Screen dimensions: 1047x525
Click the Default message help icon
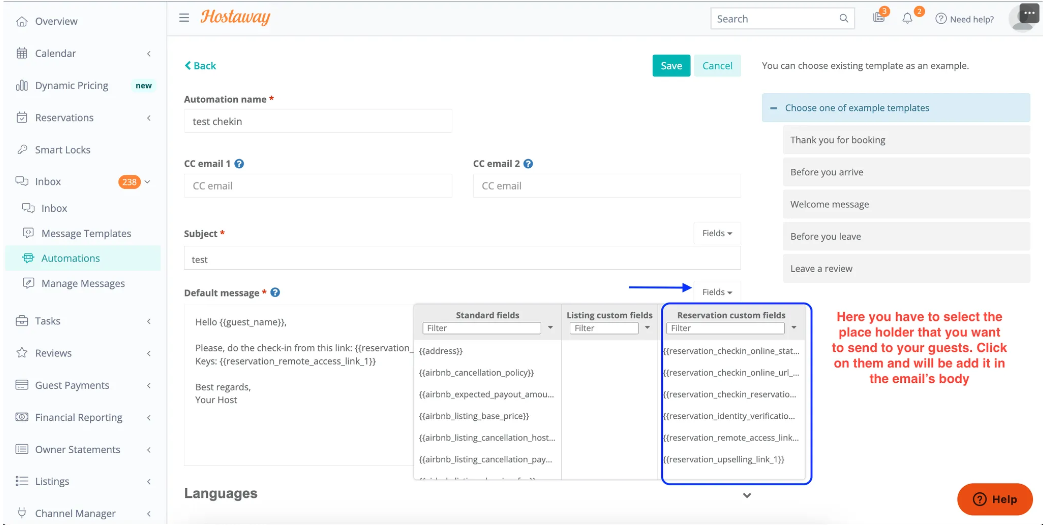pyautogui.click(x=275, y=293)
